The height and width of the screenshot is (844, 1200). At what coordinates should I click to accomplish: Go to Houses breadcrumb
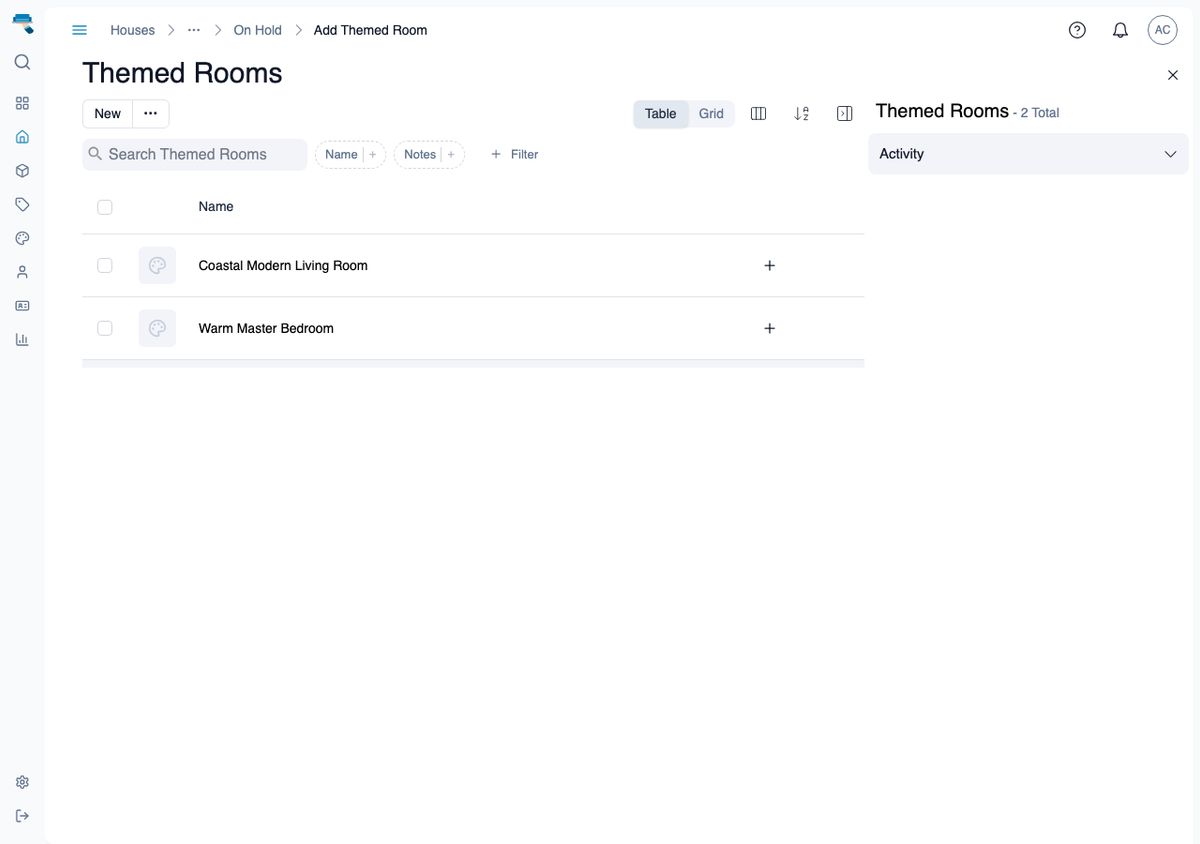(x=132, y=30)
